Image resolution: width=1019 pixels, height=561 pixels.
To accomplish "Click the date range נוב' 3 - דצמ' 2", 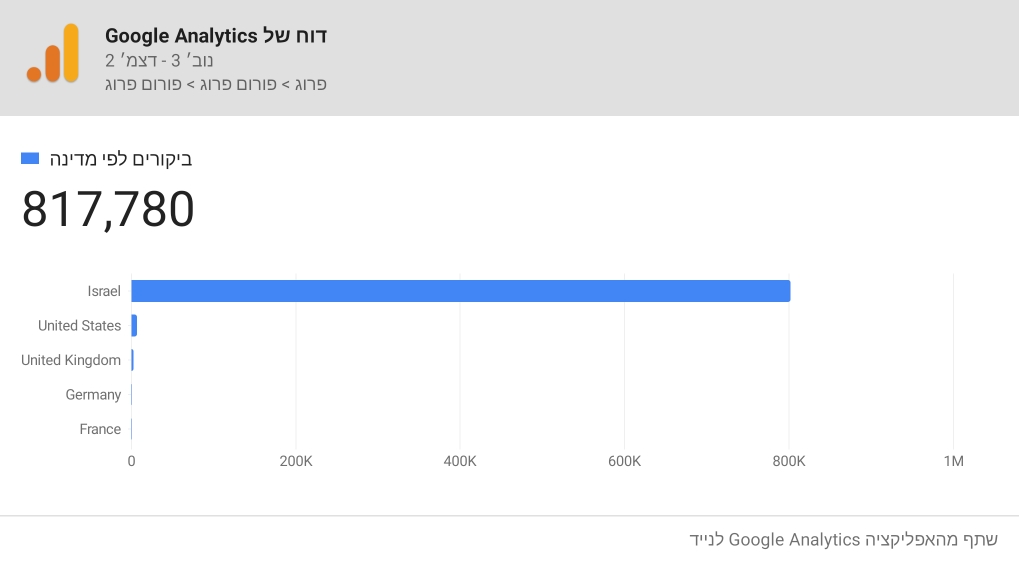I will tap(151, 60).
